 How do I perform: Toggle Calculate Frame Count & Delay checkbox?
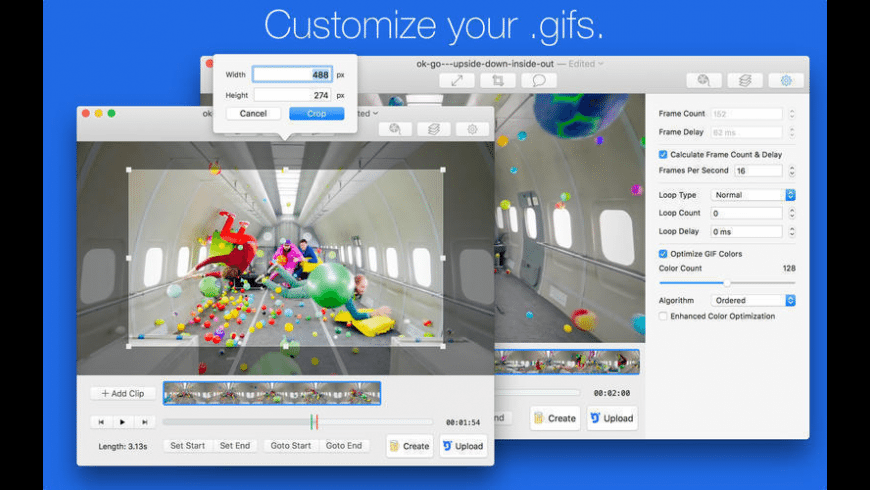(663, 154)
